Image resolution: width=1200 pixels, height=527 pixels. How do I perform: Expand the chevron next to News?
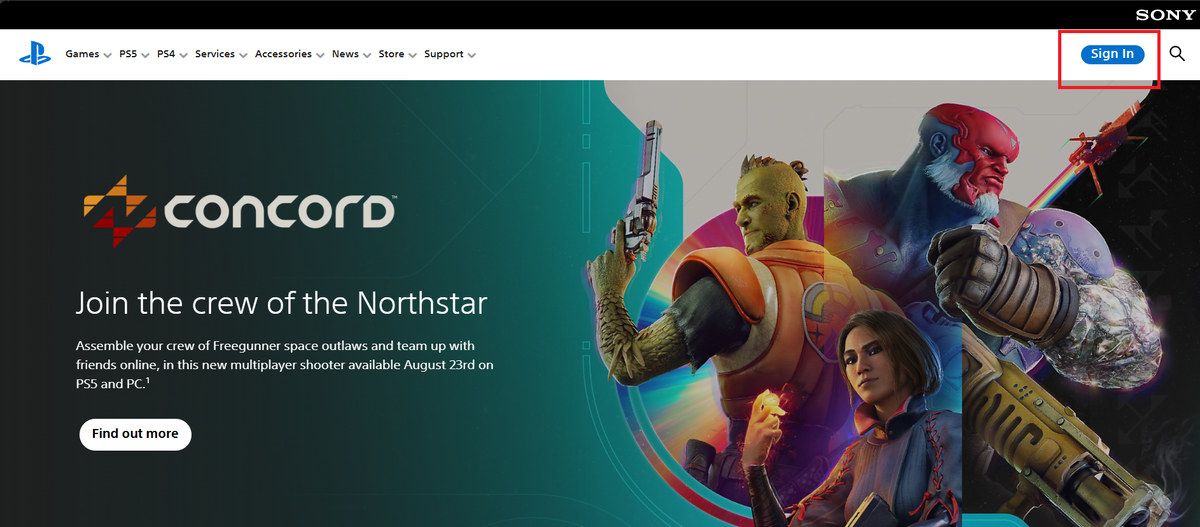point(367,55)
